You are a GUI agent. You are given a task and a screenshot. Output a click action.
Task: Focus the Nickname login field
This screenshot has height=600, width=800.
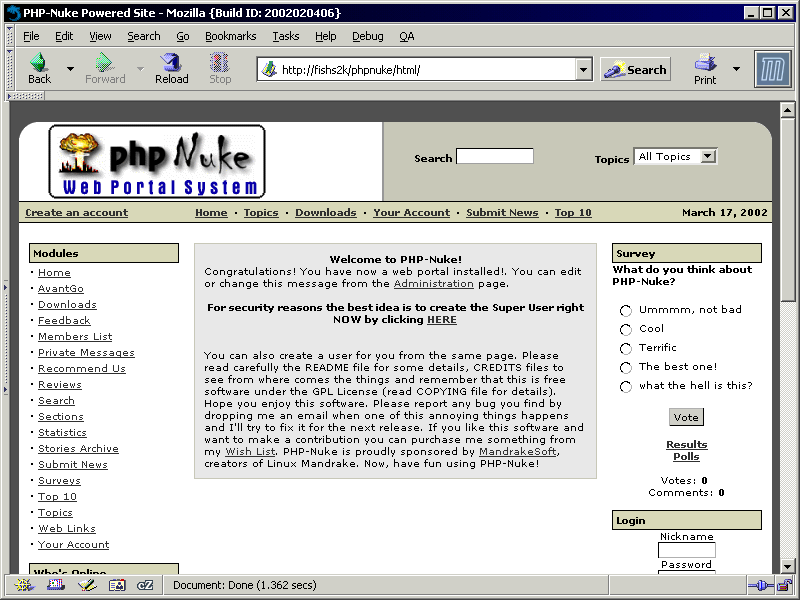[687, 549]
